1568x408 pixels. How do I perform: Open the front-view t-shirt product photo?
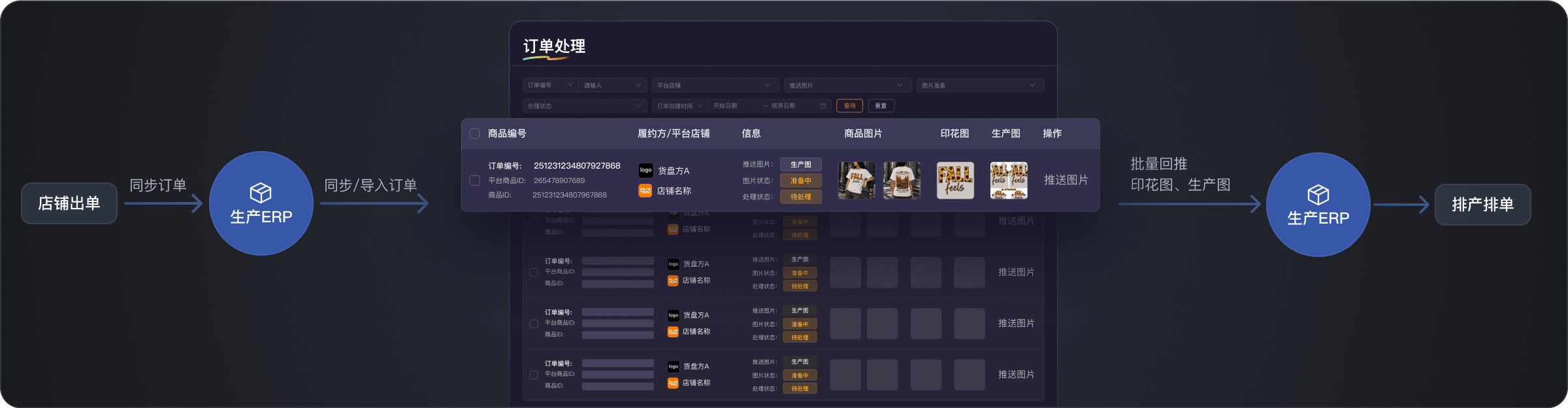[x=857, y=180]
